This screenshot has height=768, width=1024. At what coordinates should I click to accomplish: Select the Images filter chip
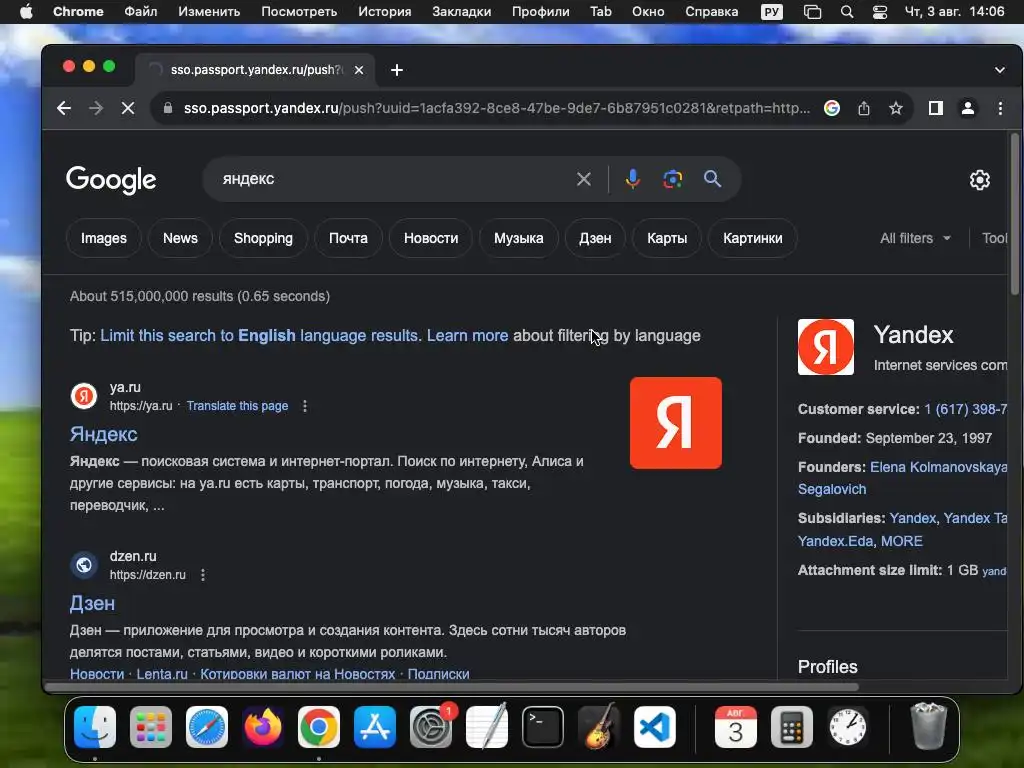[x=104, y=238]
